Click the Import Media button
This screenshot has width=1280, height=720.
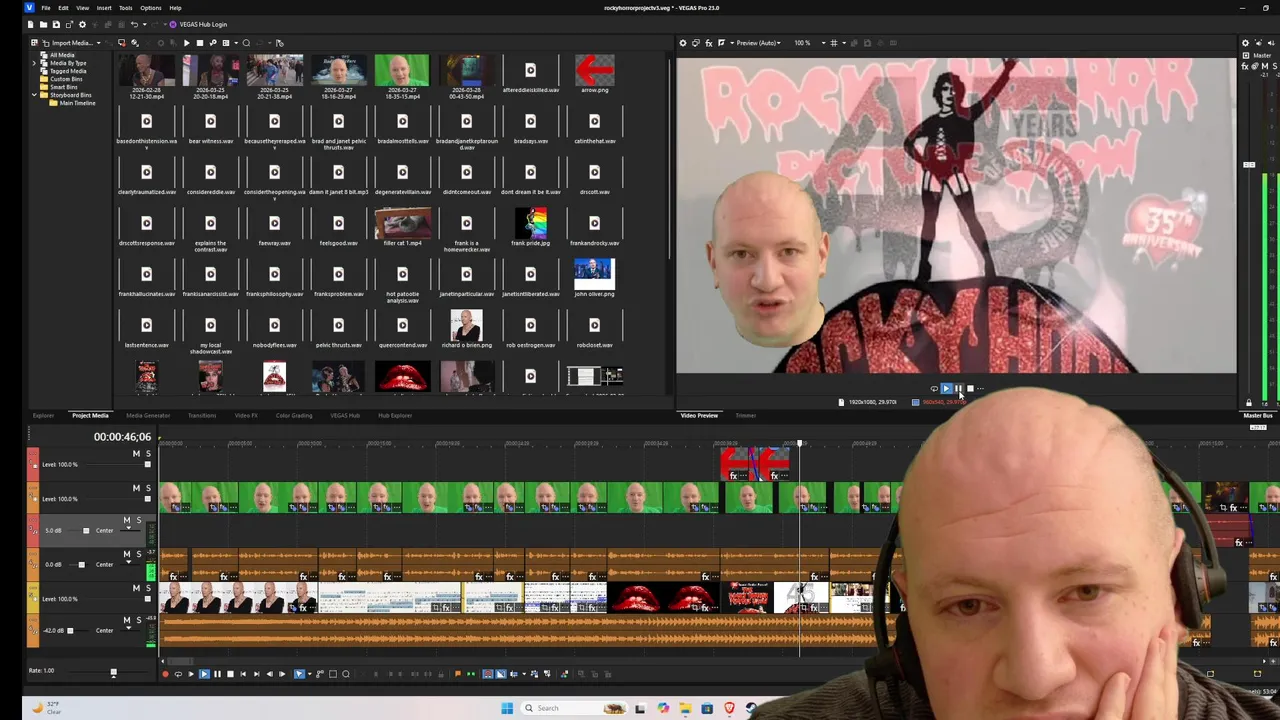pos(66,43)
